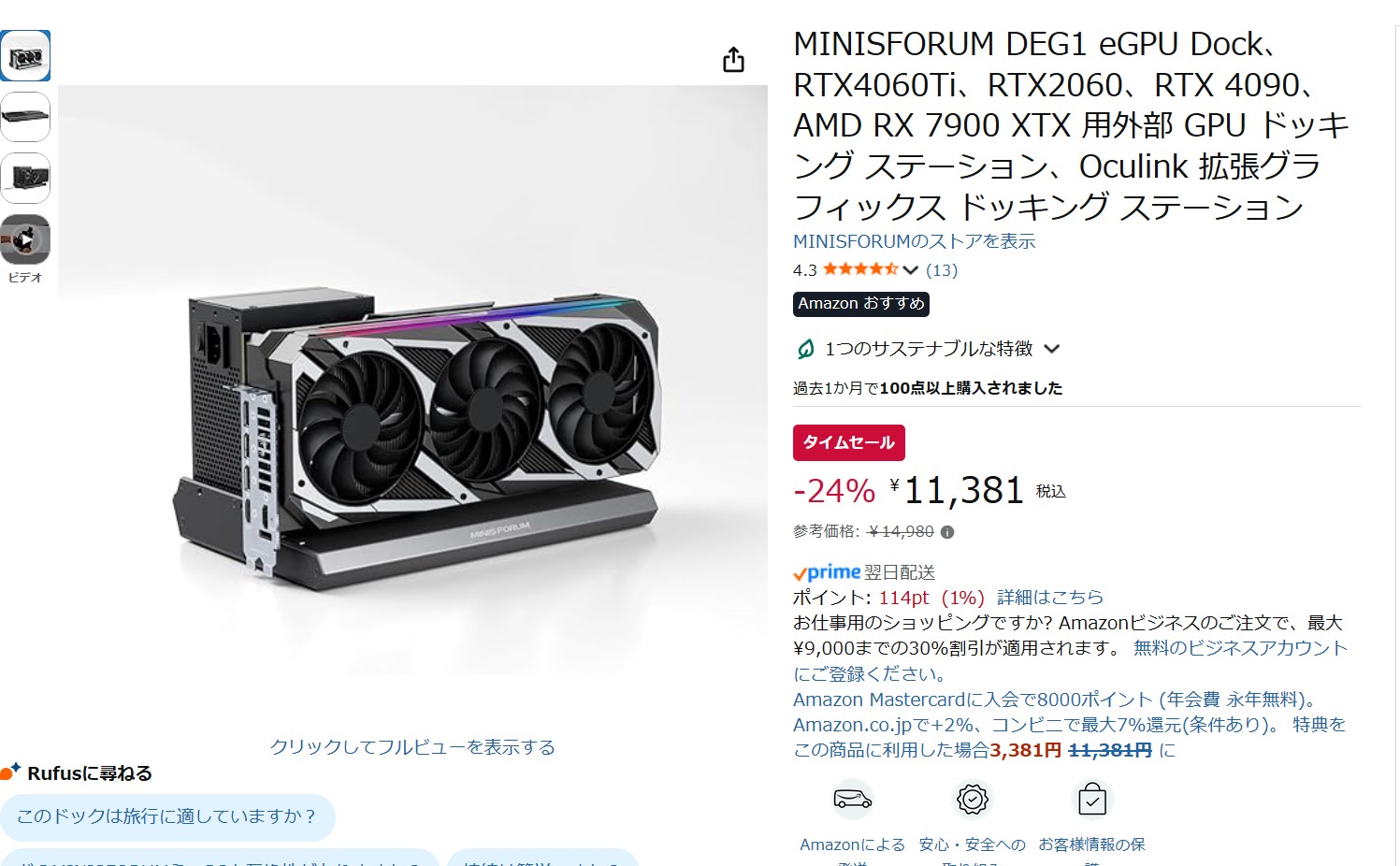Click the Amazon delivery truck icon
Screen dimensions: 1400x866
click(x=852, y=800)
